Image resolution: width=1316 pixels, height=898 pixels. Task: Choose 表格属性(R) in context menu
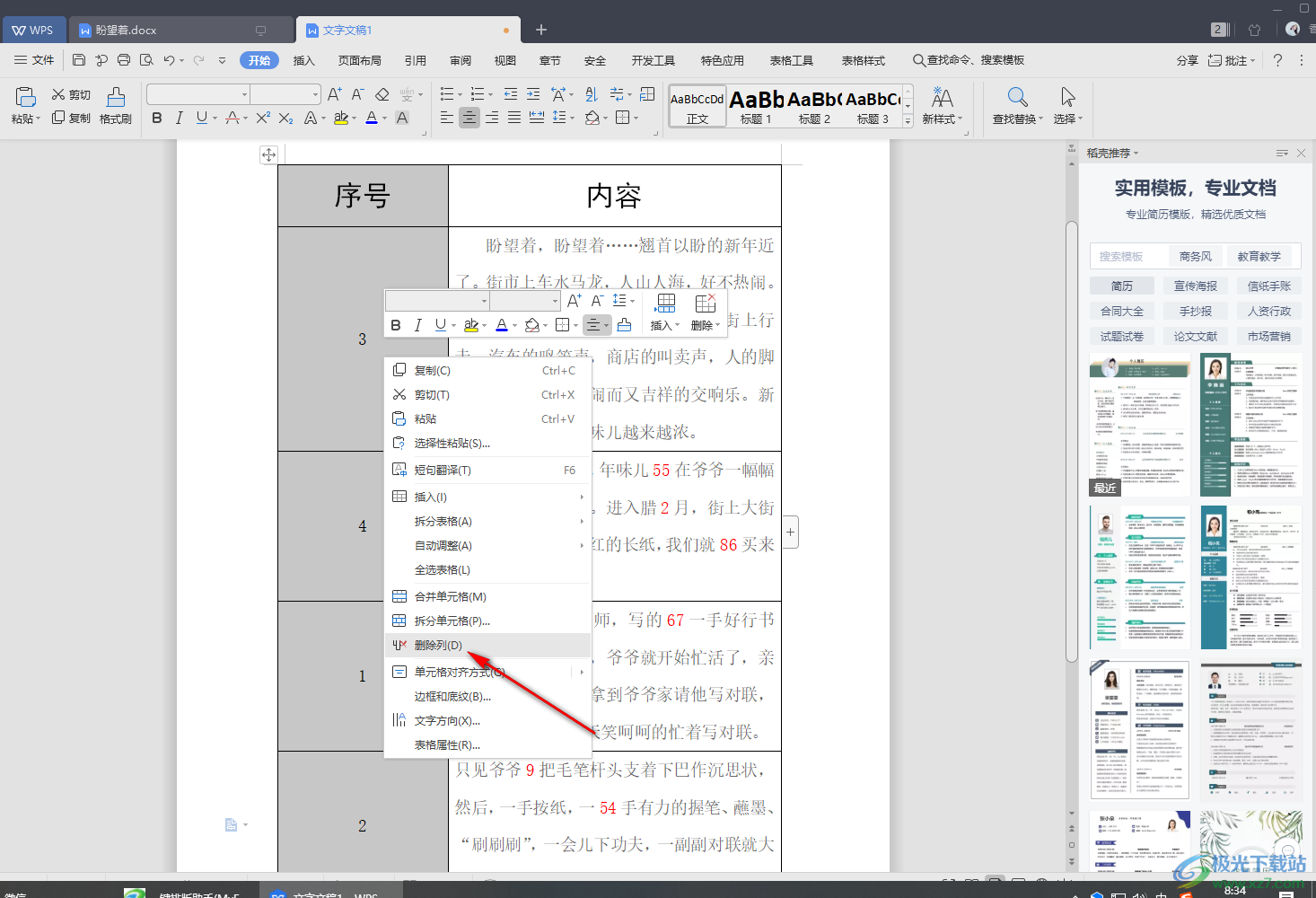coord(487,744)
